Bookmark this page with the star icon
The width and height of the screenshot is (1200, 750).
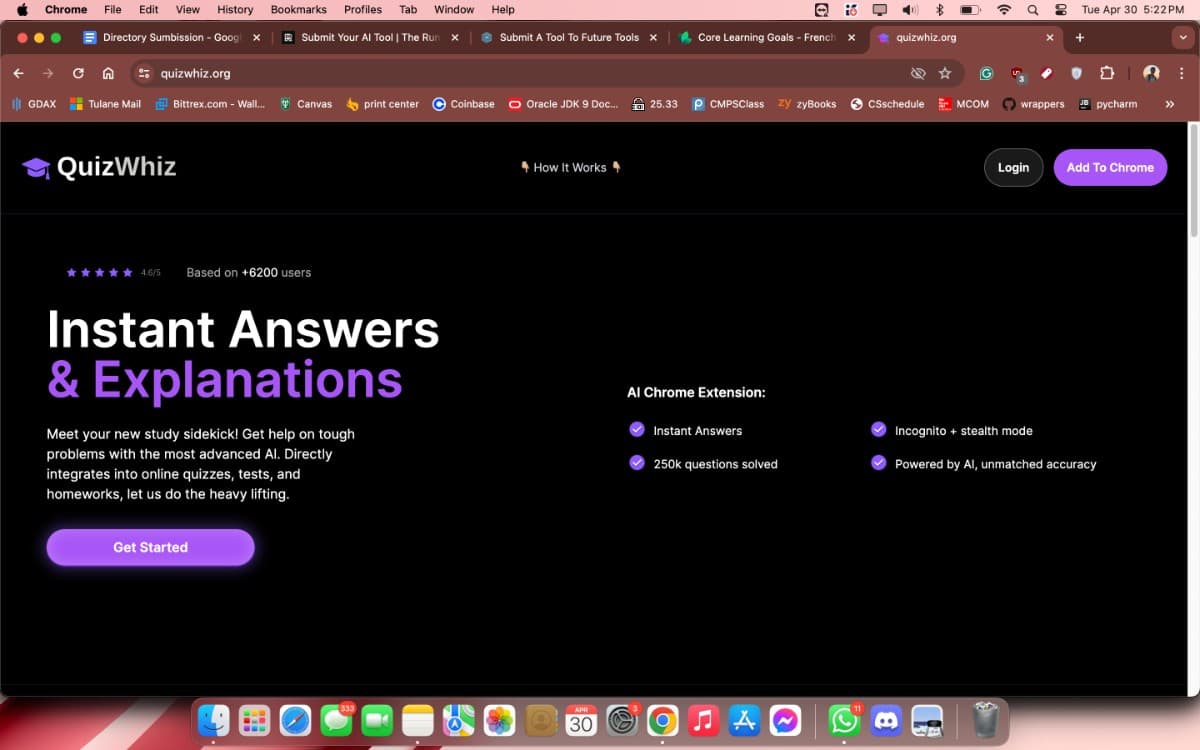point(945,73)
